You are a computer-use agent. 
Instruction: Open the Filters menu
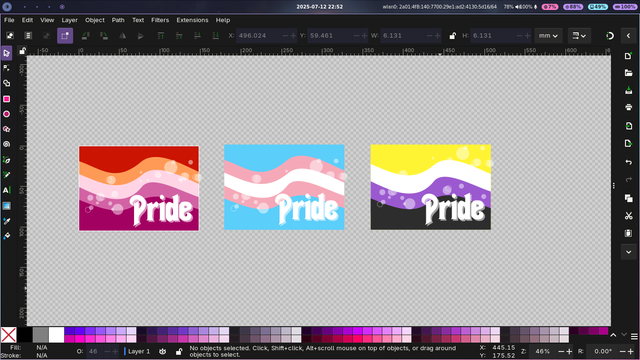click(x=160, y=20)
